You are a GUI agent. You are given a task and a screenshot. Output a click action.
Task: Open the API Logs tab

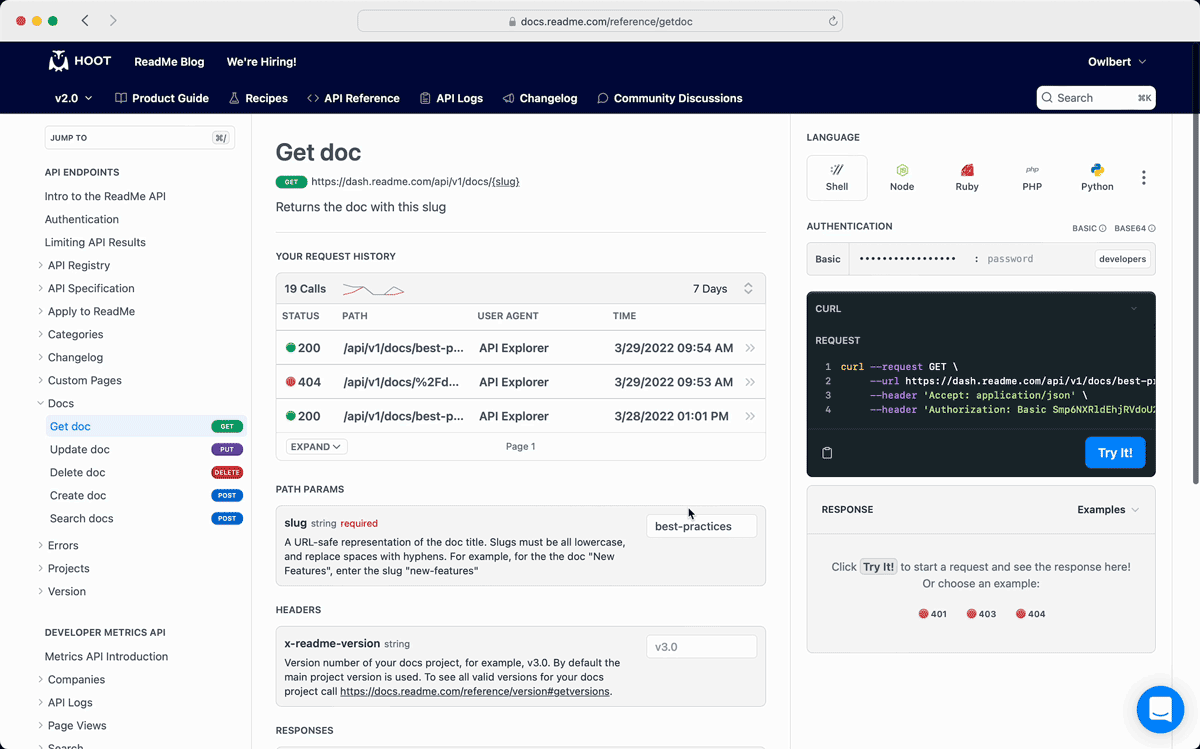click(451, 98)
